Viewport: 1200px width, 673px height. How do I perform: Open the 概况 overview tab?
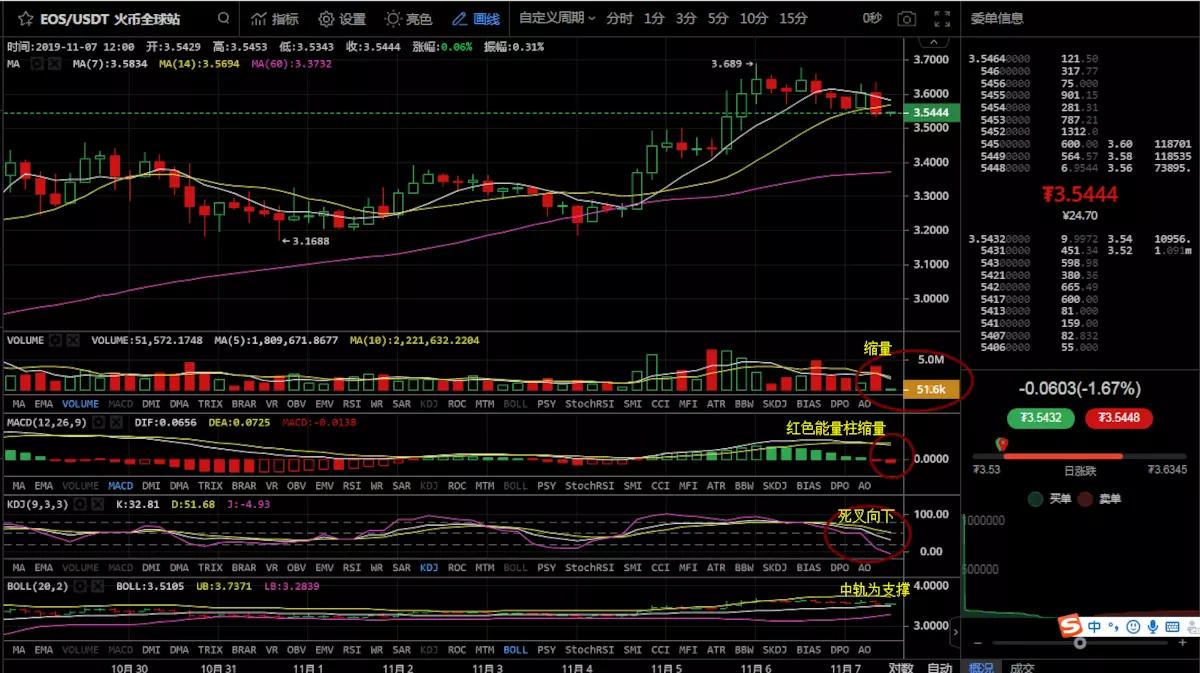(x=981, y=667)
